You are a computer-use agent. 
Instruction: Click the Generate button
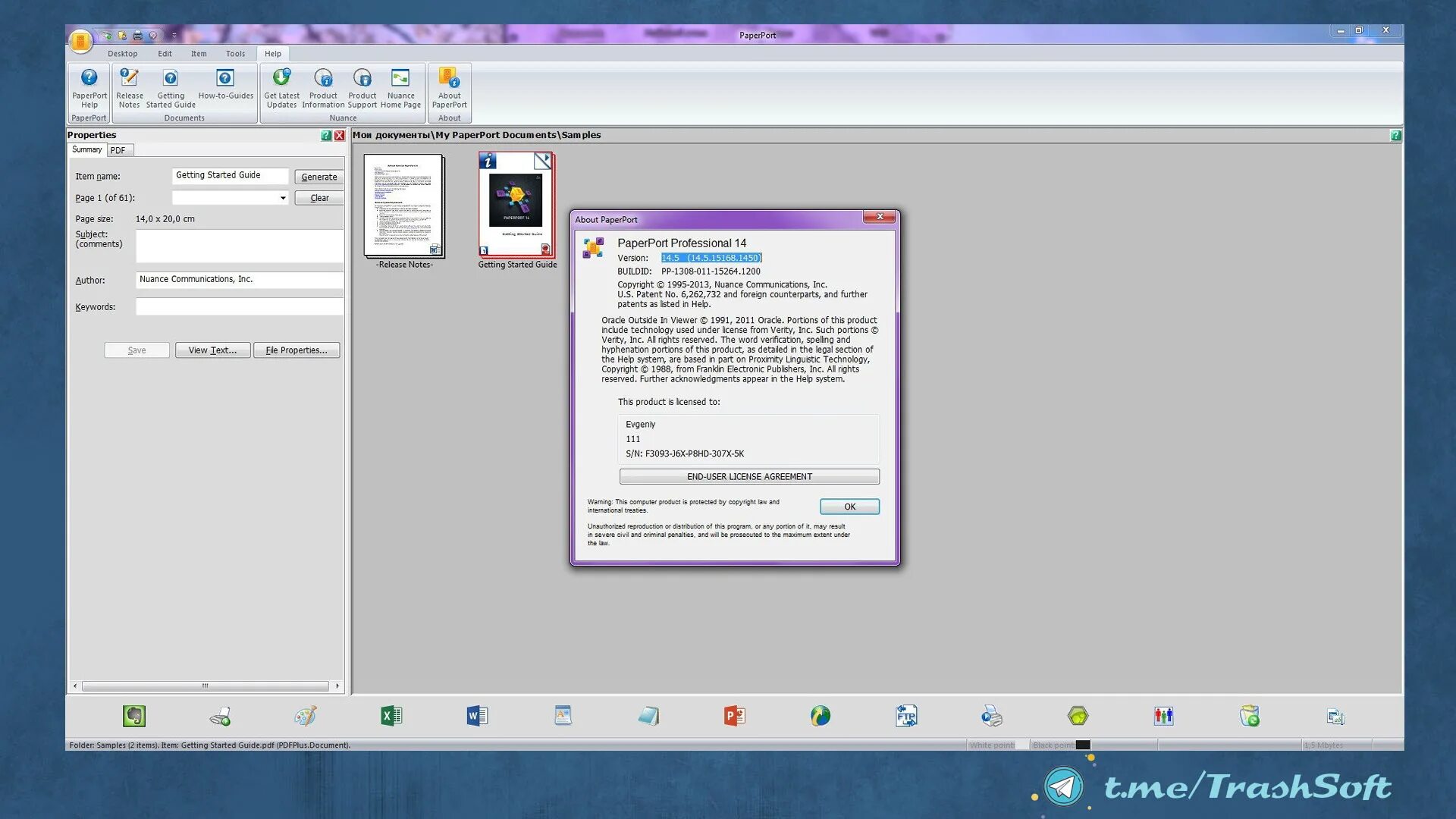click(x=319, y=177)
